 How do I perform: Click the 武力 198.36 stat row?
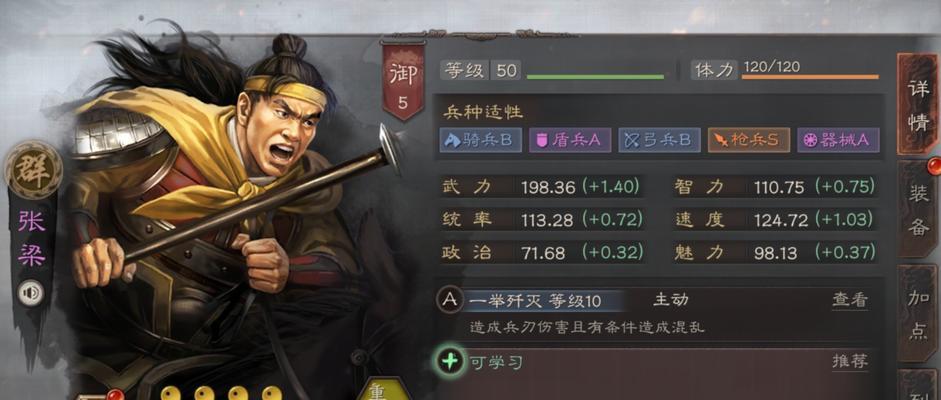pyautogui.click(x=542, y=187)
